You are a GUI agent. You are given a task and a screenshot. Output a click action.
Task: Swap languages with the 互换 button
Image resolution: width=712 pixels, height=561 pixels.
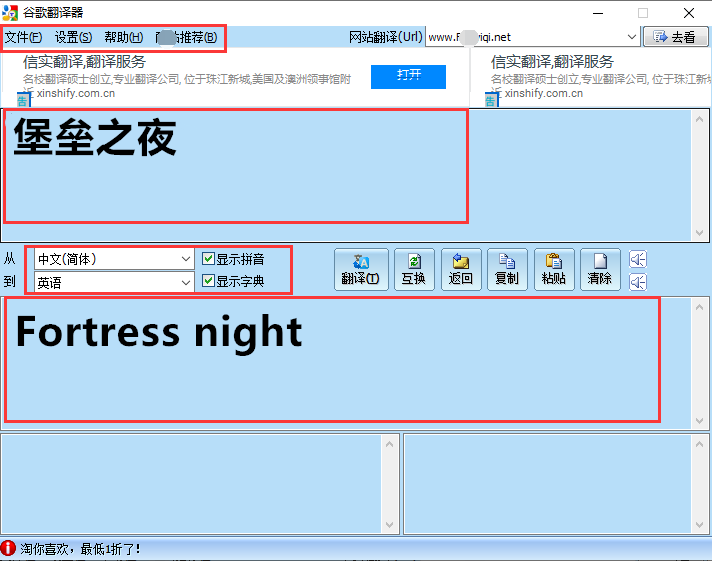tap(414, 269)
